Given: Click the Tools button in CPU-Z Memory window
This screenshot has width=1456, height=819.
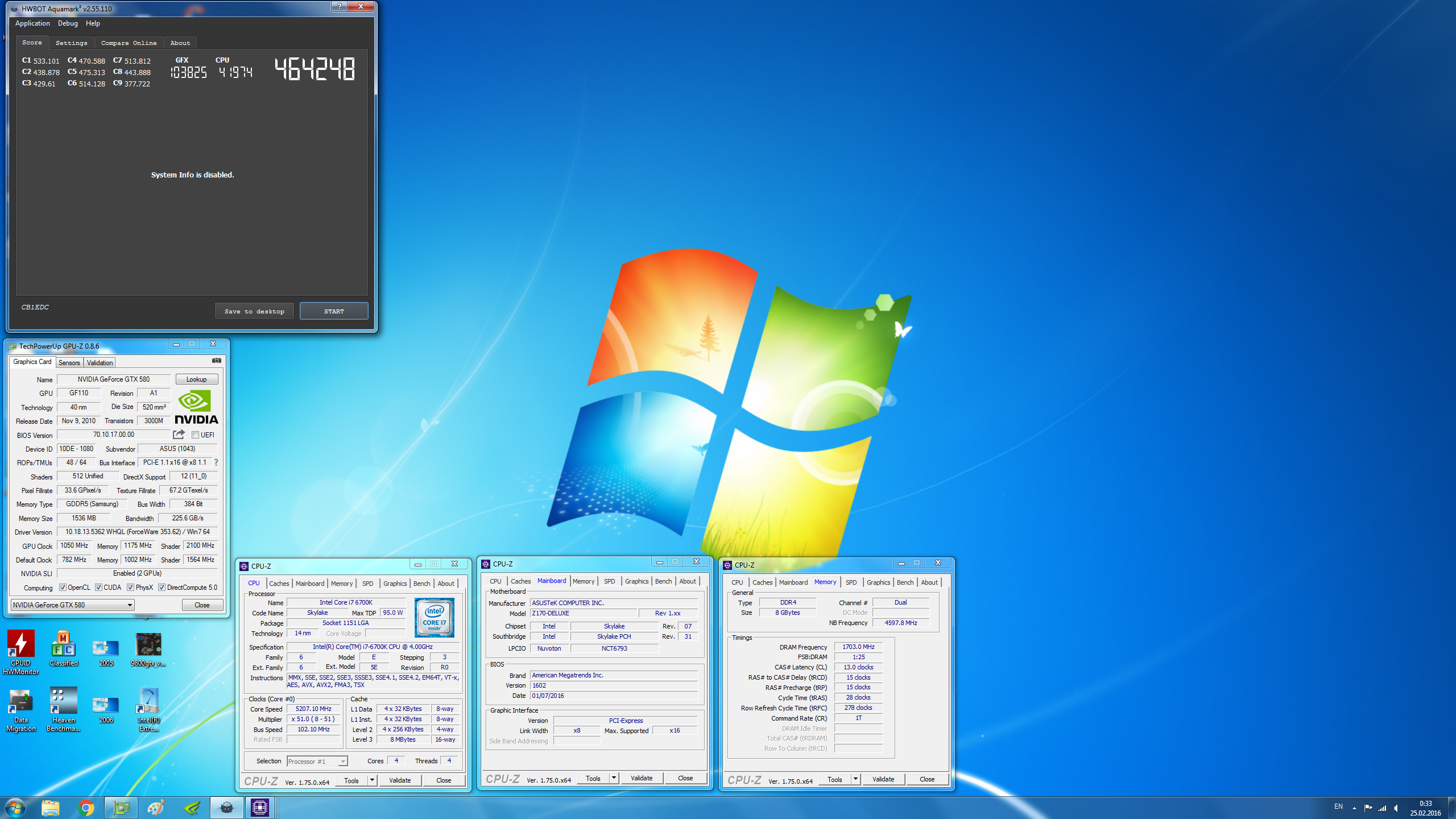Looking at the screenshot, I should (x=835, y=779).
